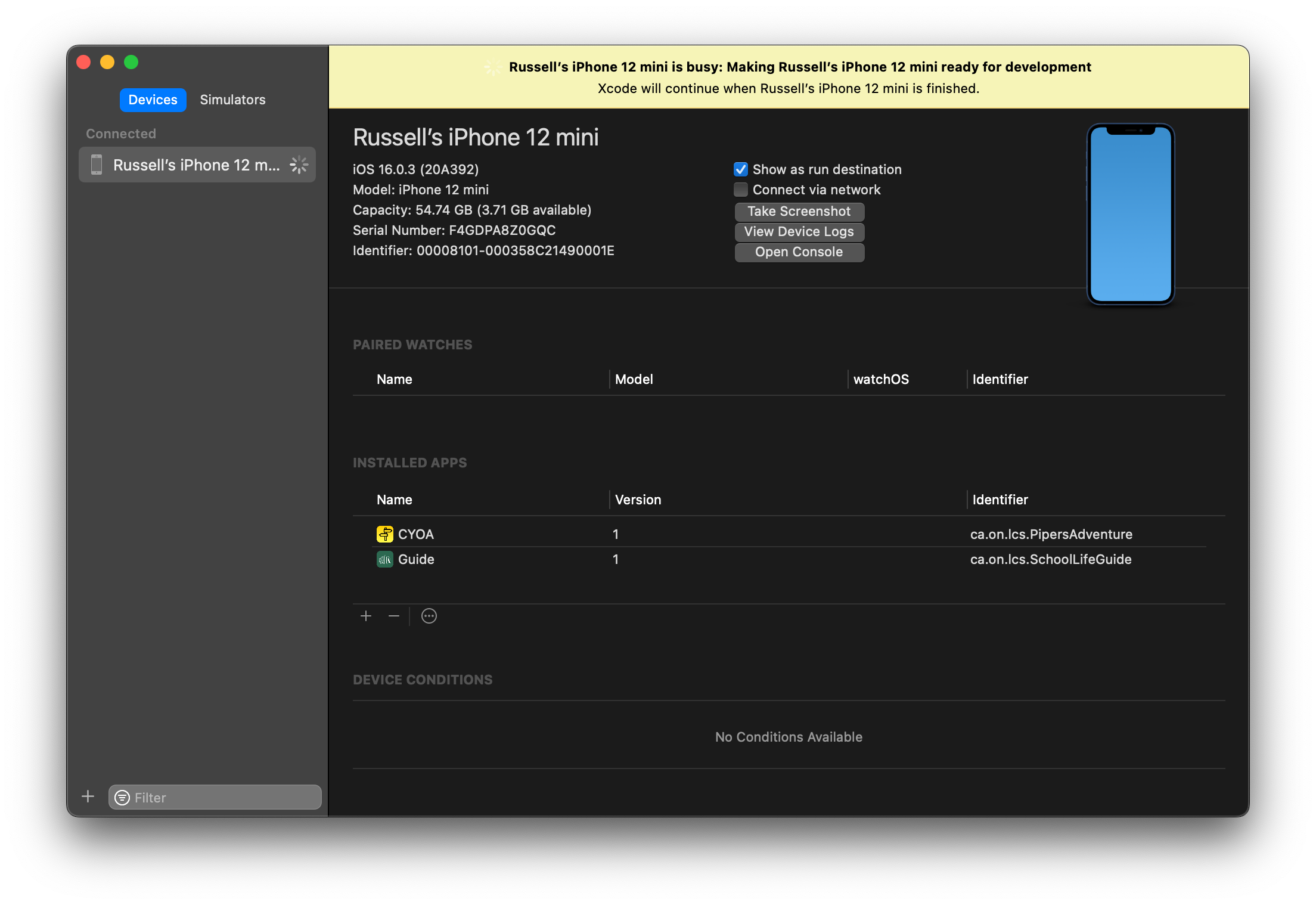This screenshot has width=1316, height=905.
Task: Click the CYOA app icon
Action: pos(384,534)
